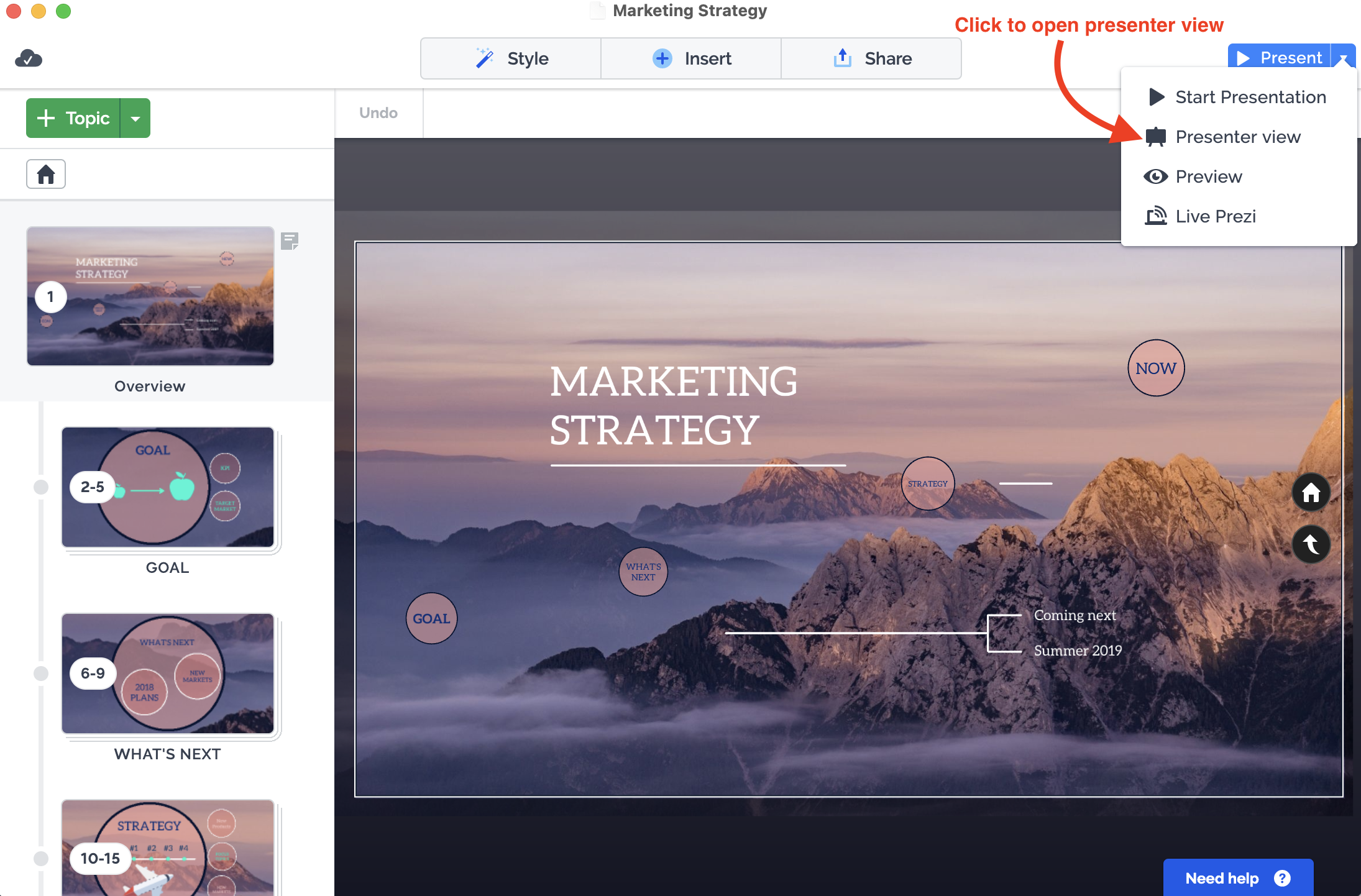
Task: Click the Need help button
Action: [x=1237, y=877]
